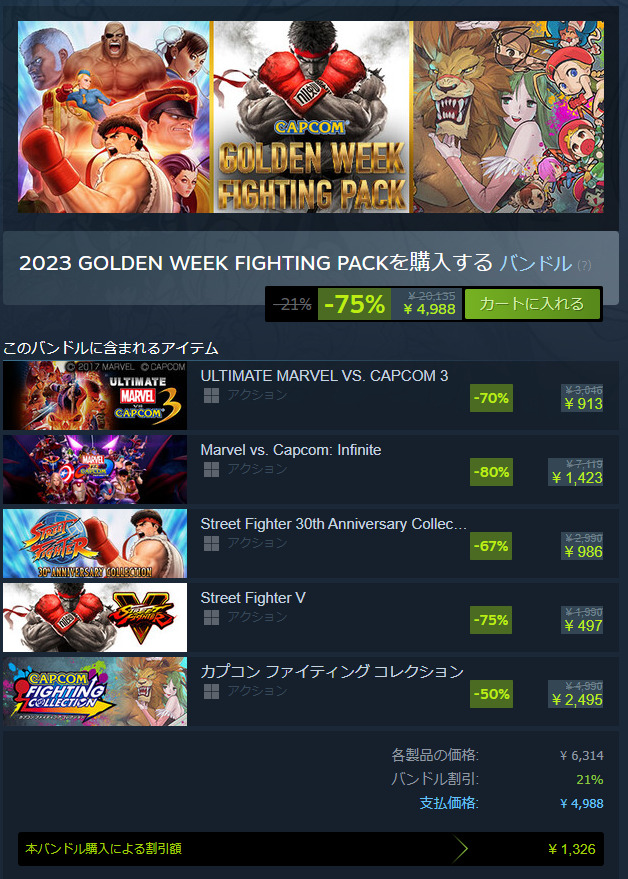
Task: Click the Ultimate Marvel vs. Capcom 3 thumbnail
Action: pos(95,396)
